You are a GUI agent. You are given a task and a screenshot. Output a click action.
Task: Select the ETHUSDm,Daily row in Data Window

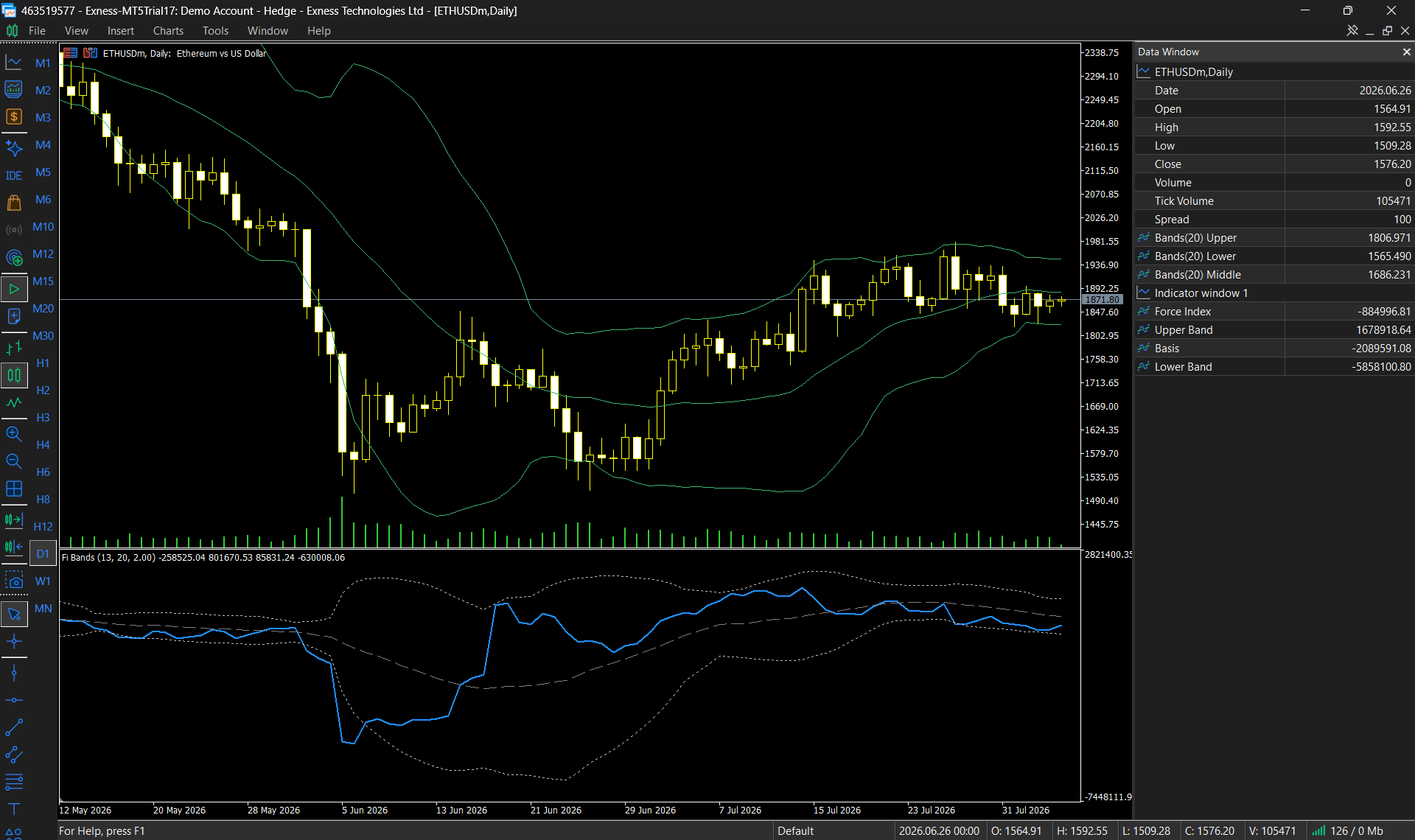click(x=1273, y=71)
